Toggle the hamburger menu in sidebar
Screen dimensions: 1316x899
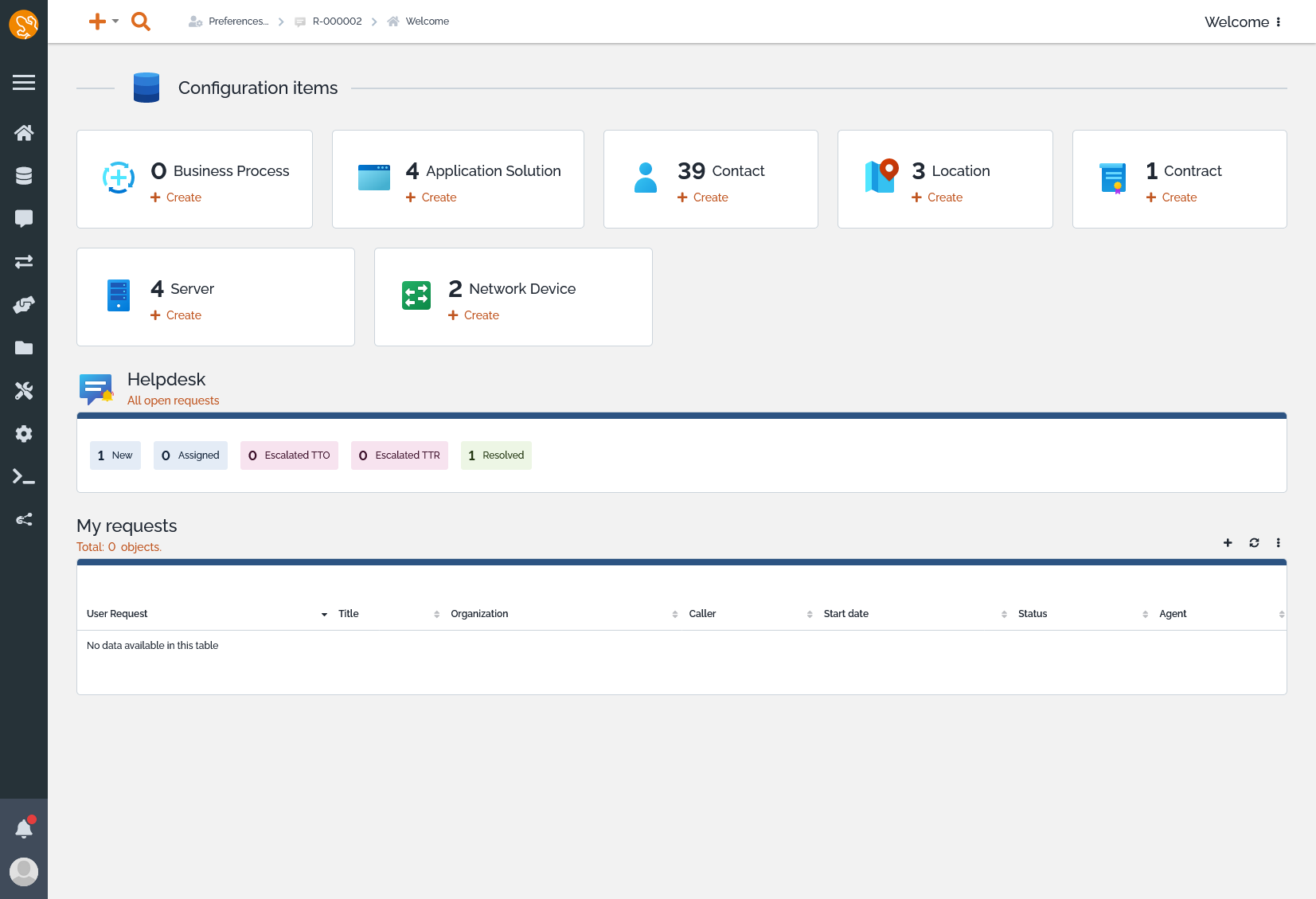click(24, 82)
